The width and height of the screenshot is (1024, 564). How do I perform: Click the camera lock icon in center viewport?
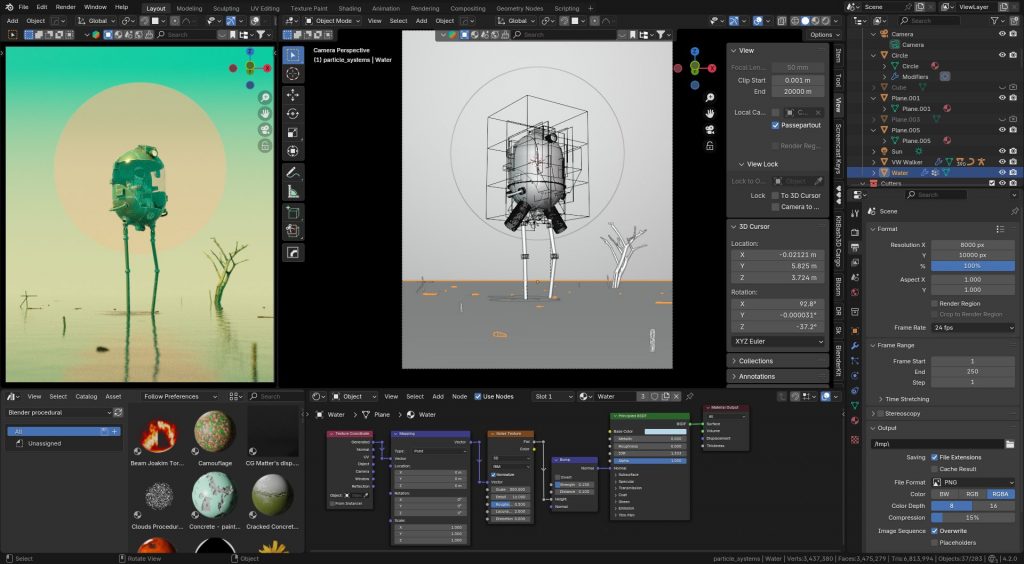pos(710,146)
